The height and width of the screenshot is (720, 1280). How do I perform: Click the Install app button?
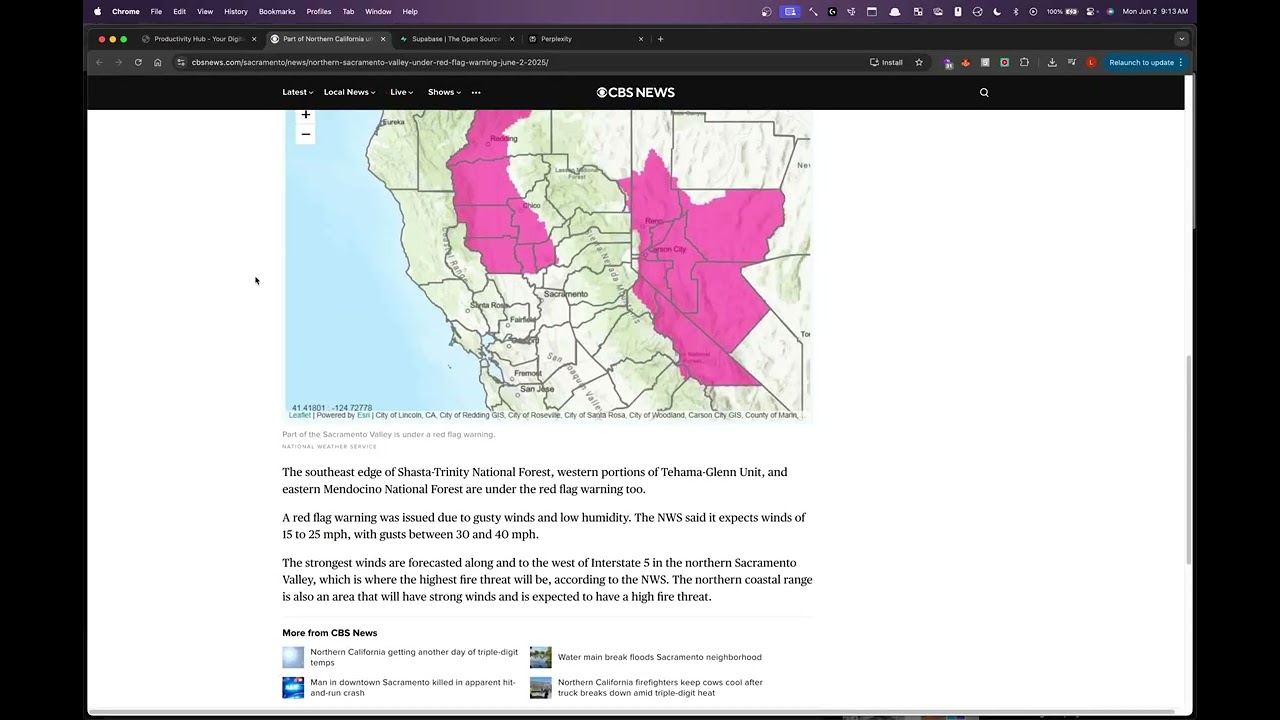[x=887, y=62]
